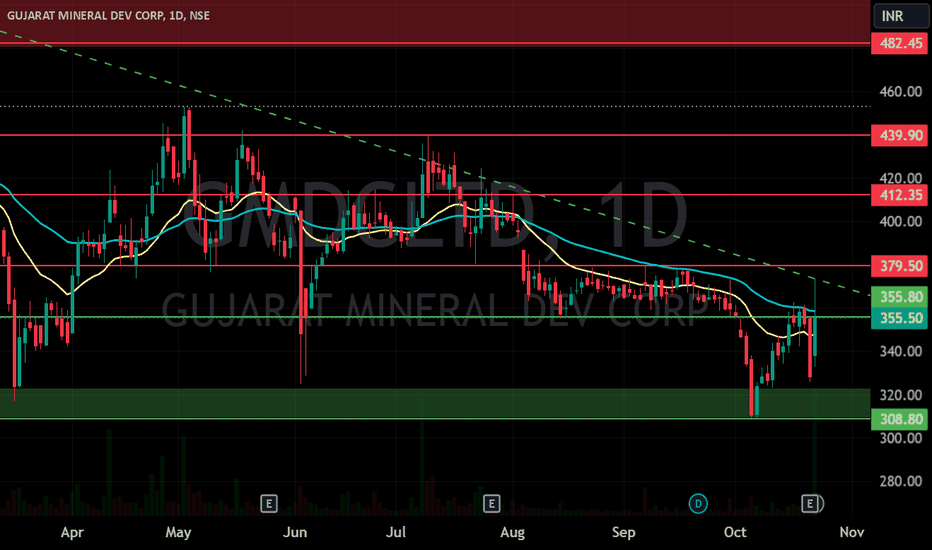
Task: Click the Aug label on time axis
Action: click(x=512, y=532)
